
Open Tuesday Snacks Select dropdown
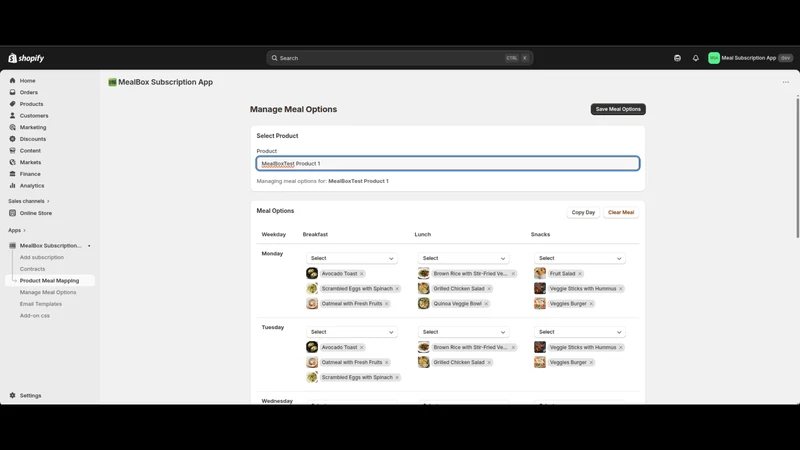point(580,332)
